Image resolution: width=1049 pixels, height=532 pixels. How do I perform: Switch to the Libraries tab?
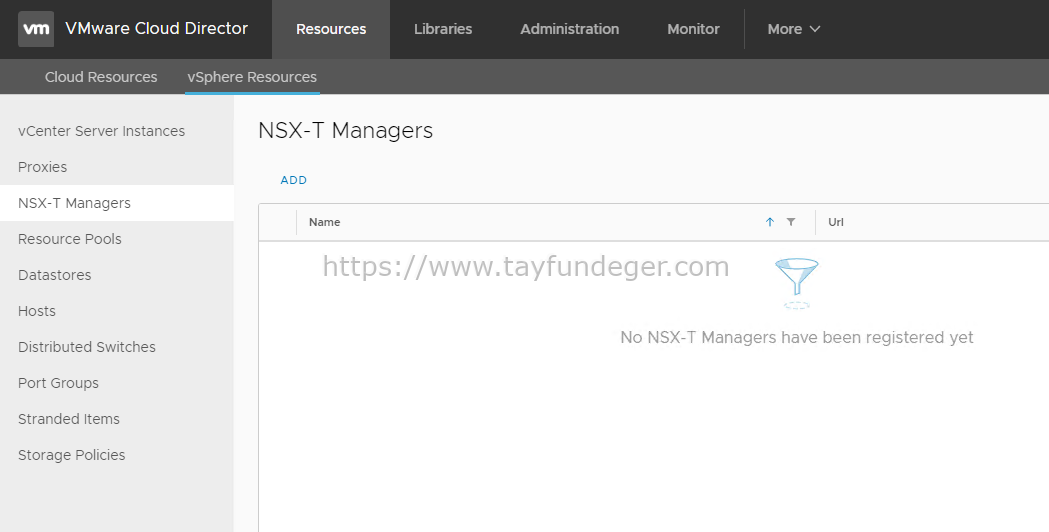(x=443, y=29)
